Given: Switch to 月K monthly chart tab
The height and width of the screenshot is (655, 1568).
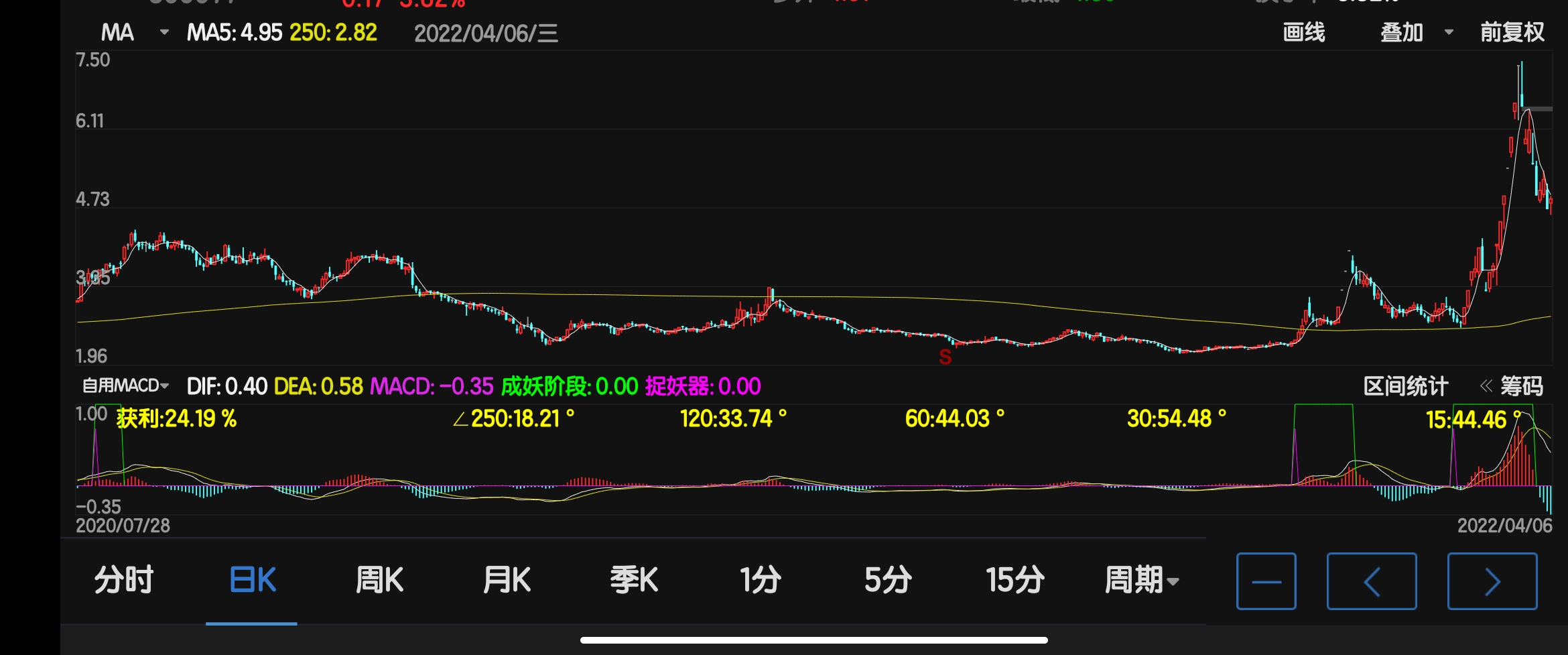Looking at the screenshot, I should pos(507,580).
